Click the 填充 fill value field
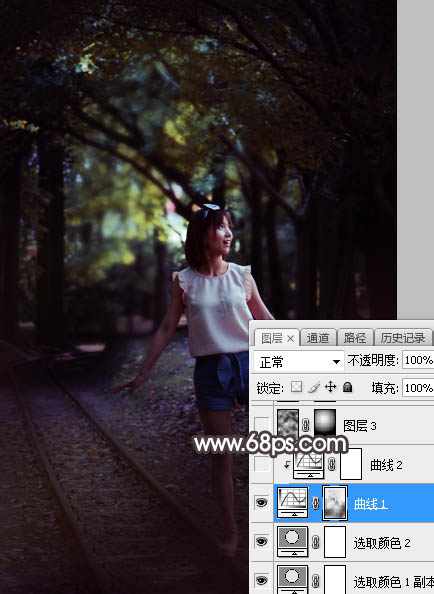 pyautogui.click(x=418, y=388)
